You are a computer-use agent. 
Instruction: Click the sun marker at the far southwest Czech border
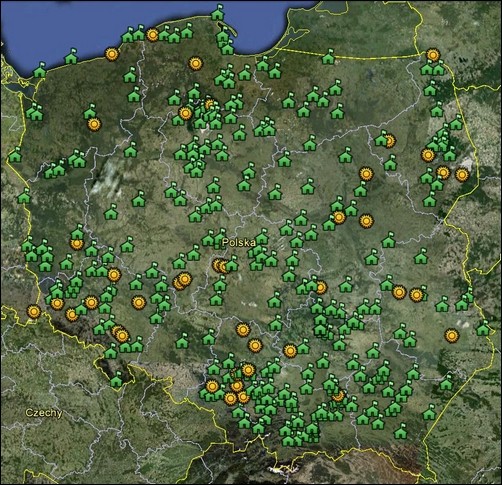point(34,312)
